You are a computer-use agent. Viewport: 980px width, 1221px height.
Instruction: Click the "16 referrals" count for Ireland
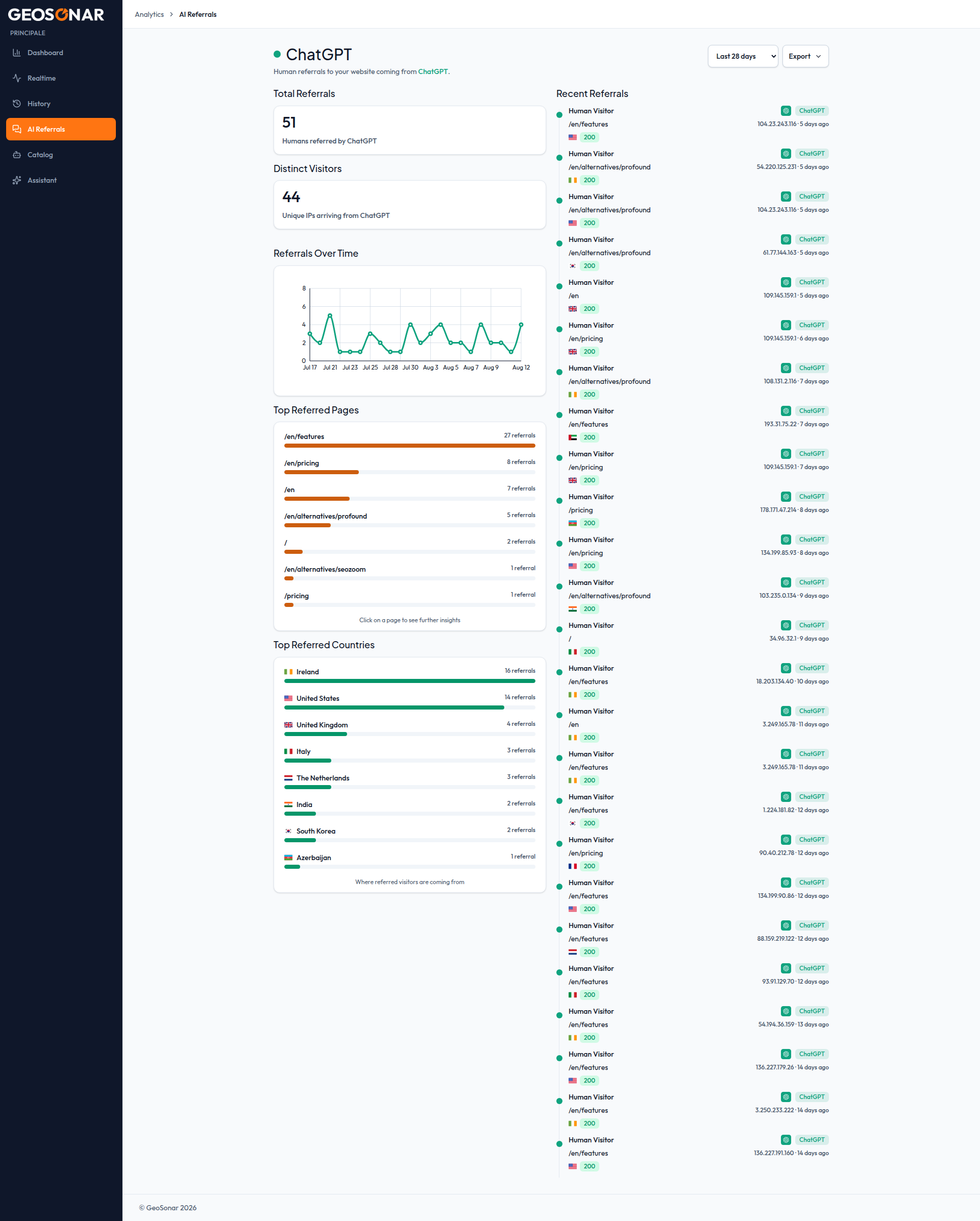pyautogui.click(x=520, y=671)
